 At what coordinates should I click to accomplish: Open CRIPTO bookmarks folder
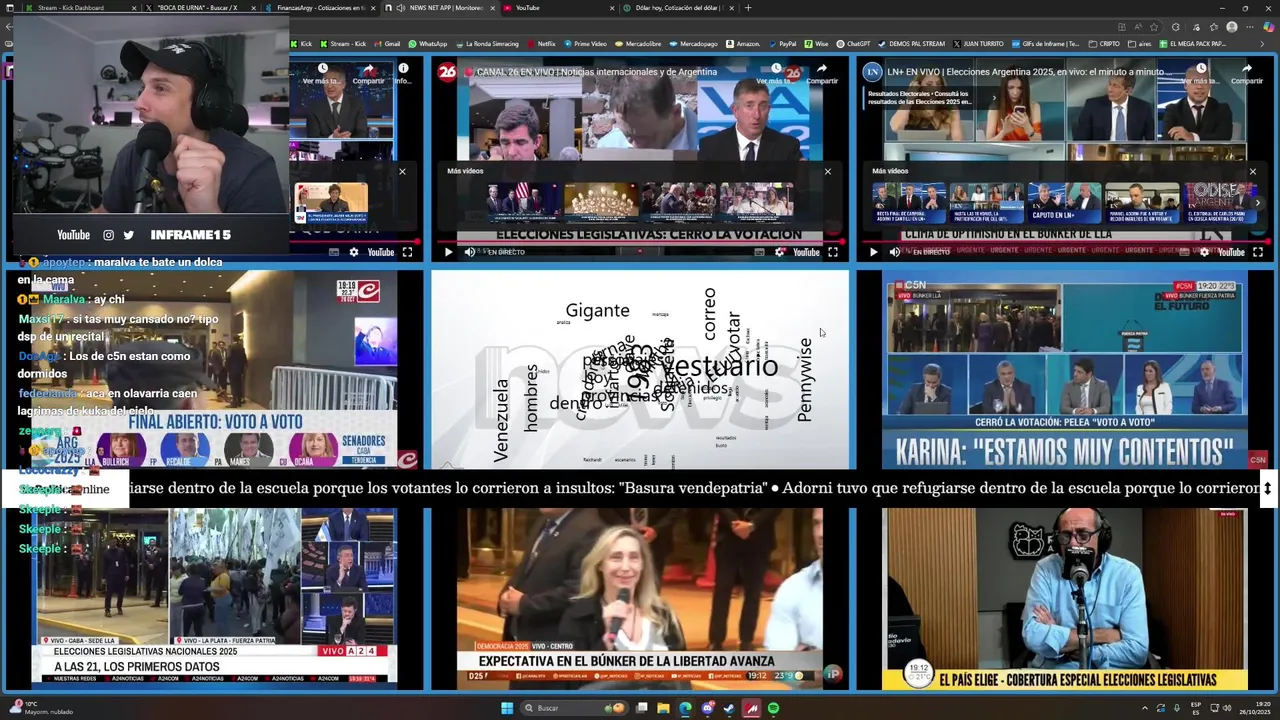pyautogui.click(x=1104, y=44)
